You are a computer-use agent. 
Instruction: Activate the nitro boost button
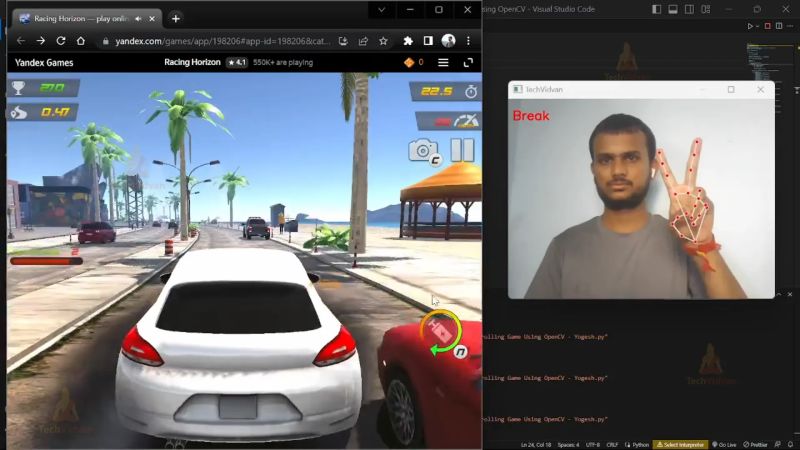441,332
